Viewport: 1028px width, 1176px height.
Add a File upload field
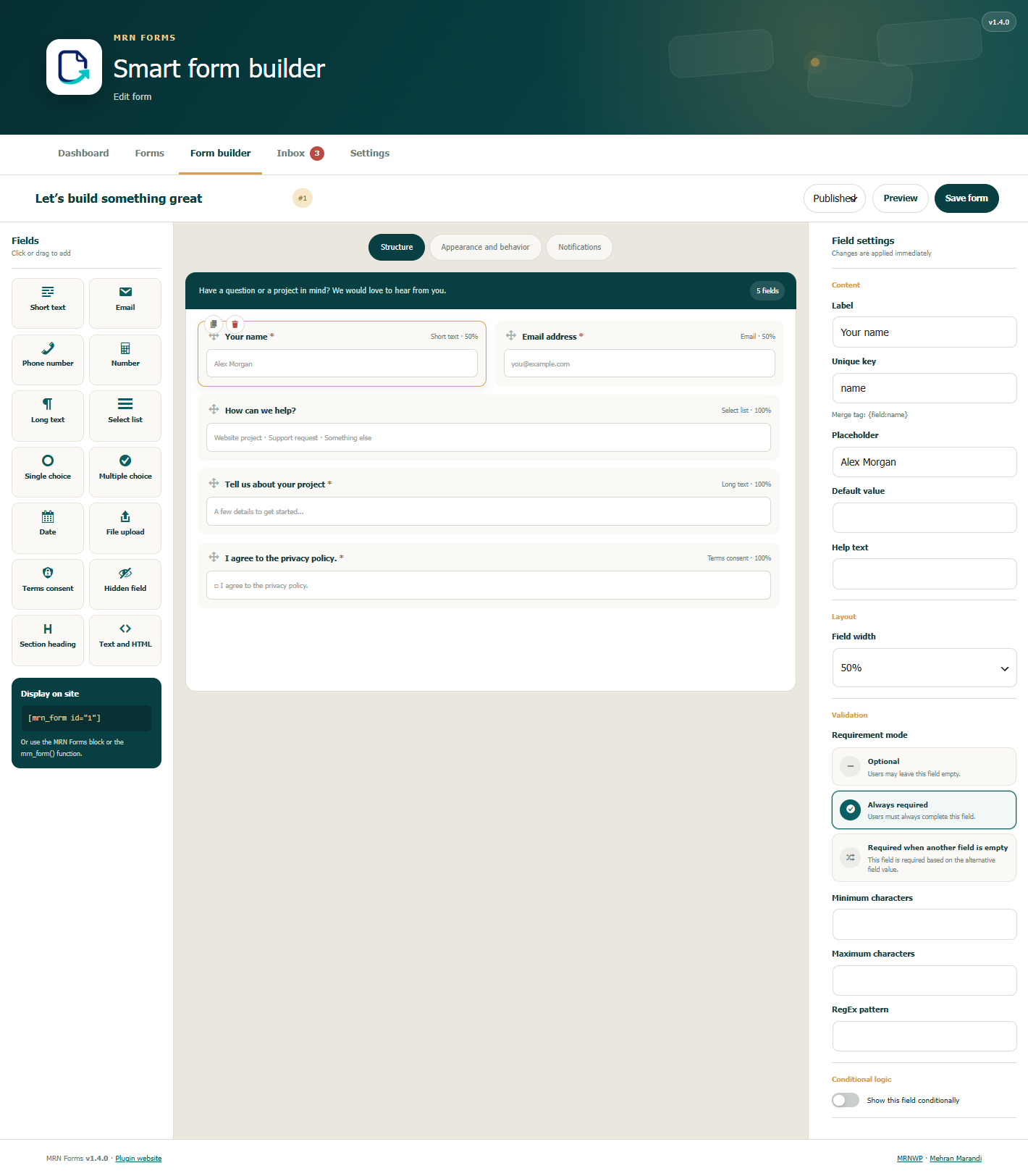(125, 528)
